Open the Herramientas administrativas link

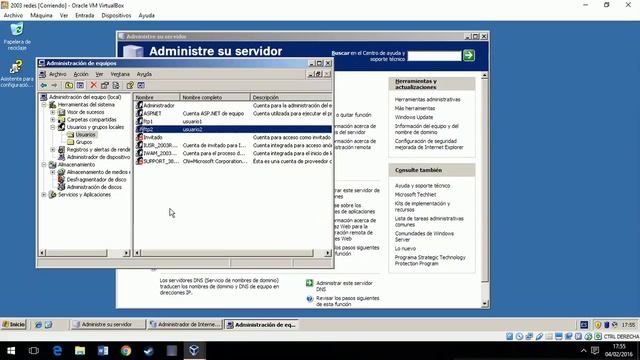(427, 100)
